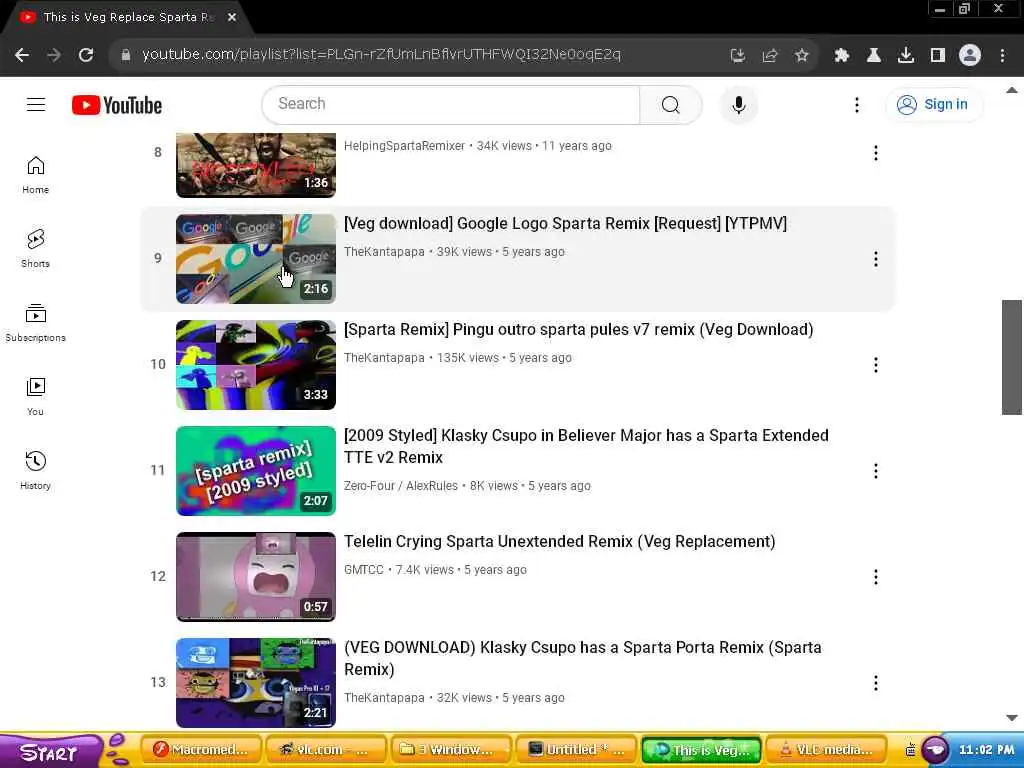Switch to vlc.com taskbar item
The width and height of the screenshot is (1024, 768).
325,750
